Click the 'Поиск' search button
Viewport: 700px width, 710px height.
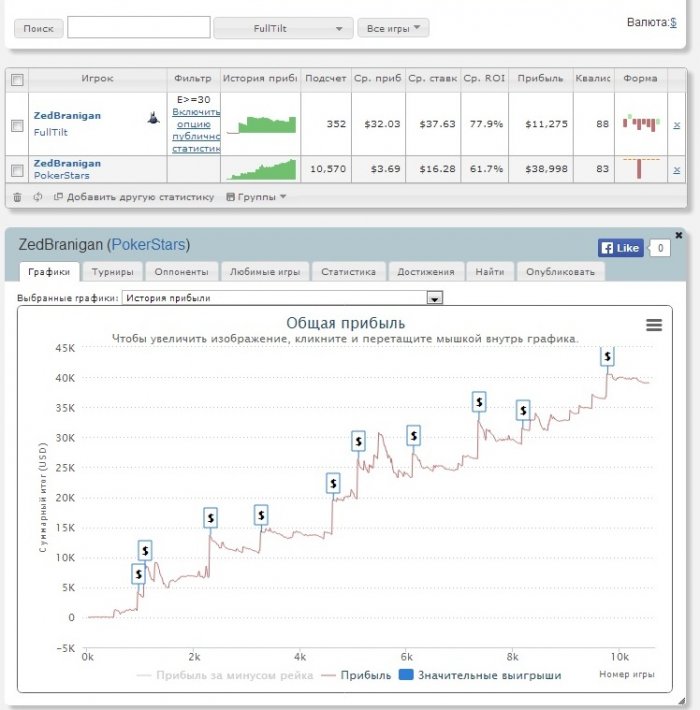[38, 28]
